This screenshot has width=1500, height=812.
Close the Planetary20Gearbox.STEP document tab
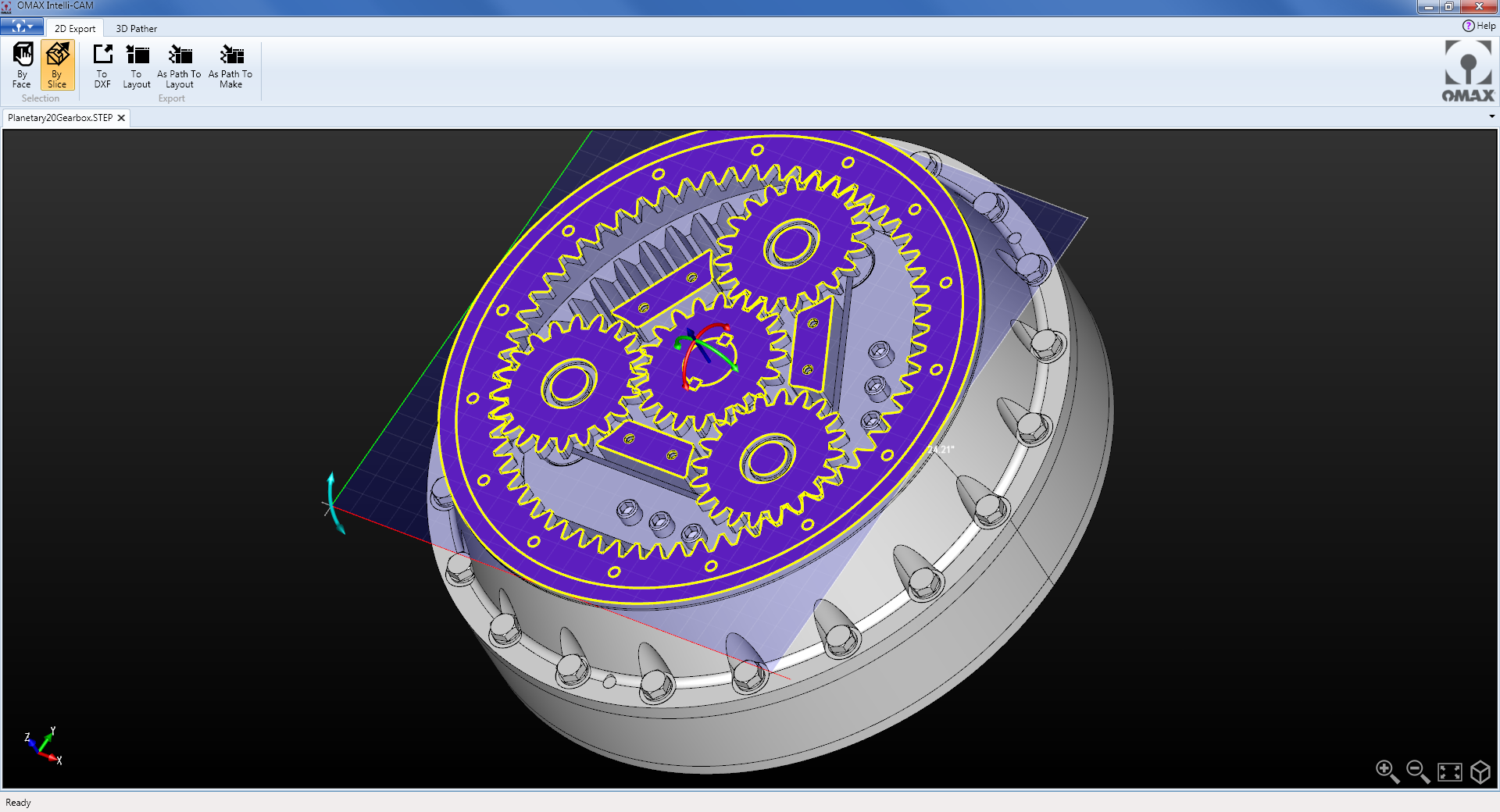121,118
